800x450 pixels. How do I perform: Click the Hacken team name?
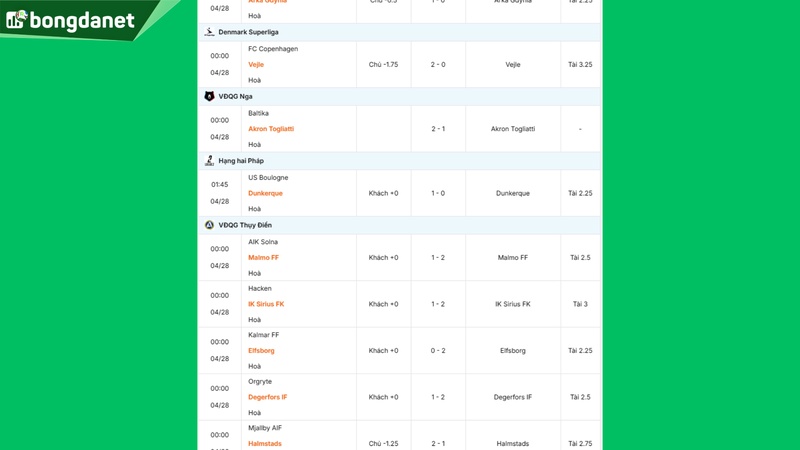(x=260, y=288)
